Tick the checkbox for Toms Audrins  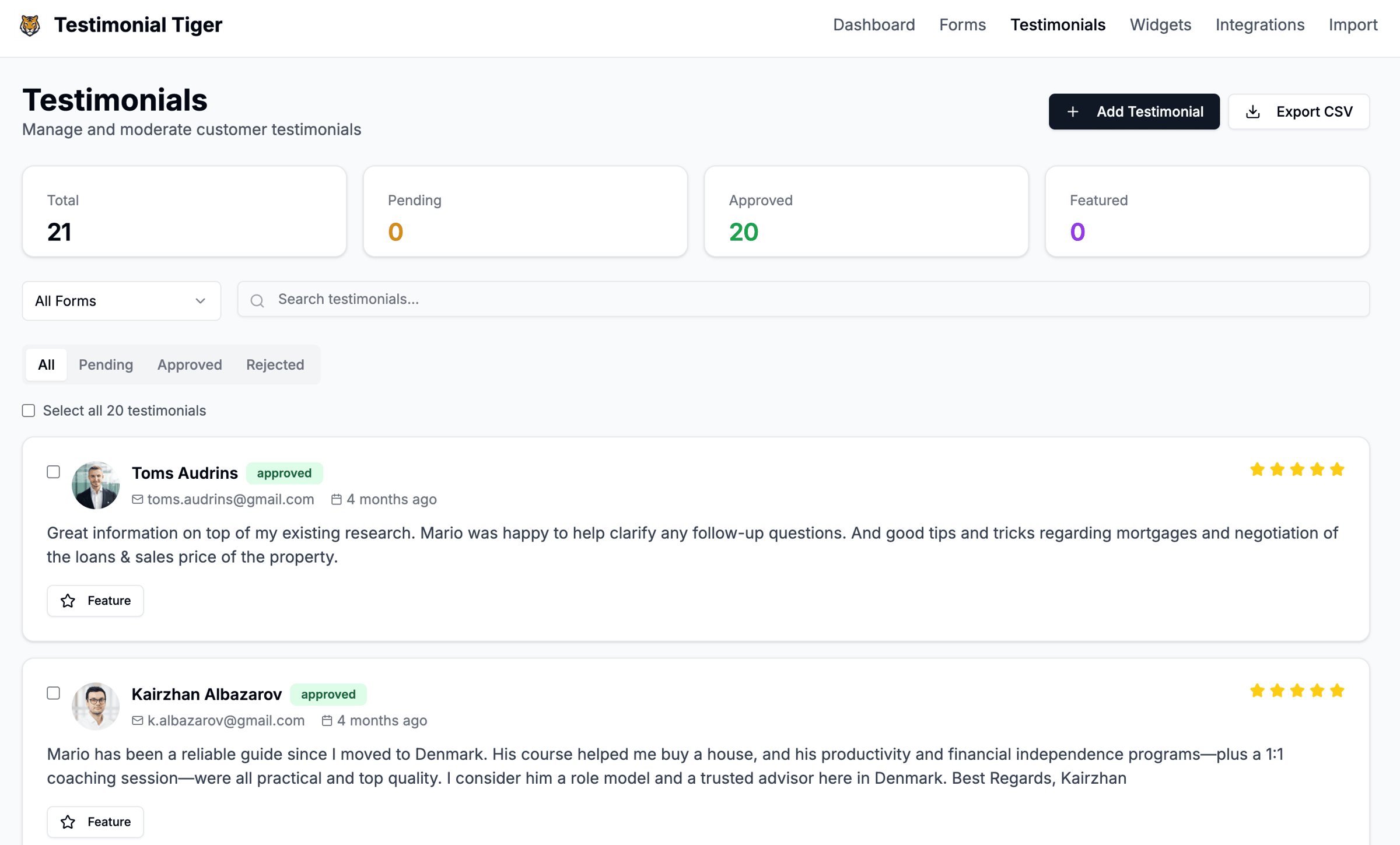(x=54, y=472)
